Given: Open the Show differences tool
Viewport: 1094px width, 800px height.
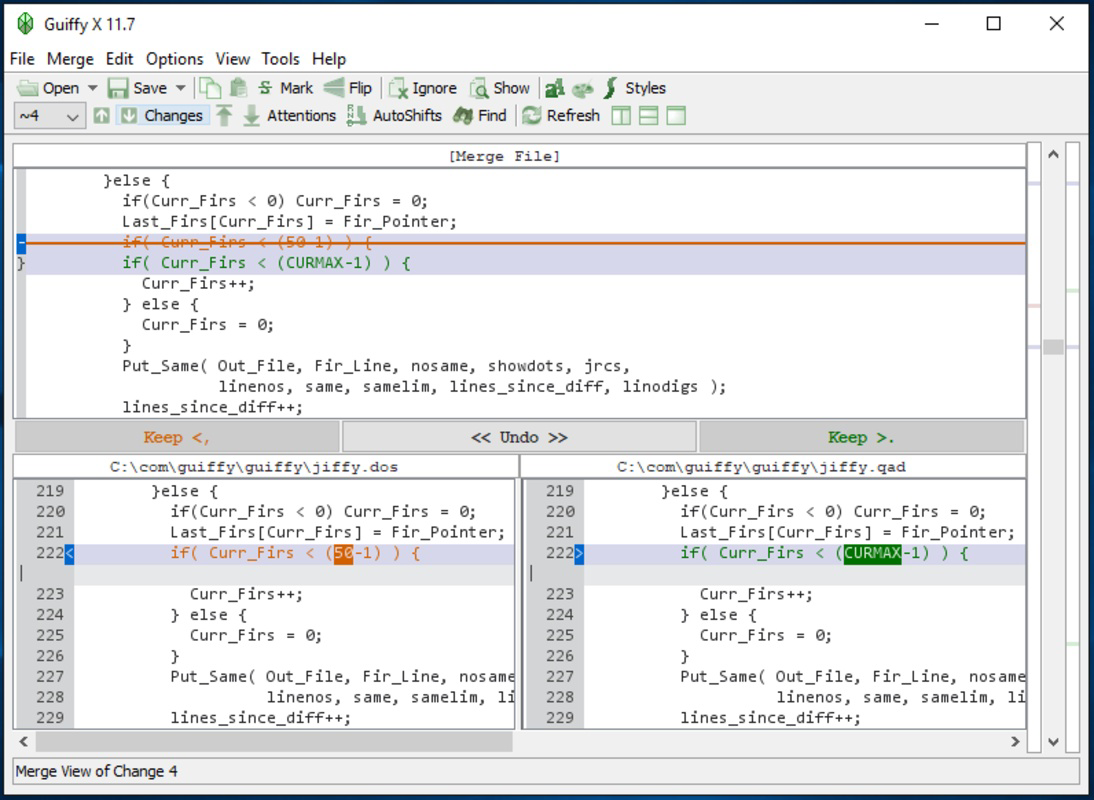Looking at the screenshot, I should tap(499, 88).
